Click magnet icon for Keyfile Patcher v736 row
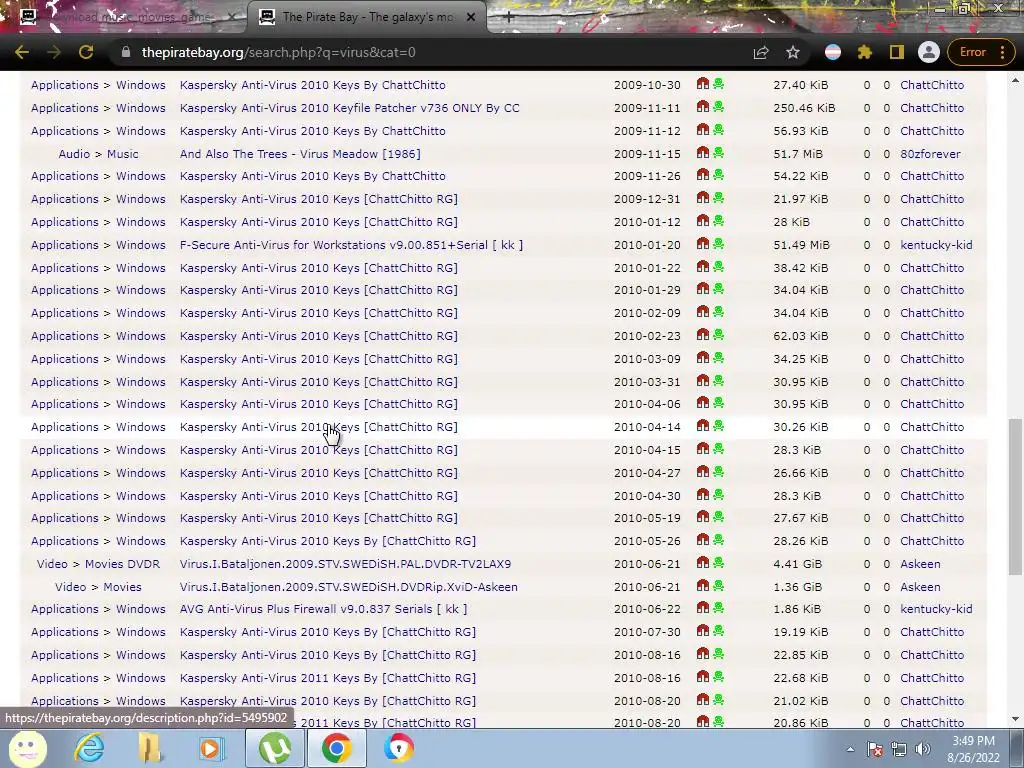The height and width of the screenshot is (768, 1024). point(703,107)
